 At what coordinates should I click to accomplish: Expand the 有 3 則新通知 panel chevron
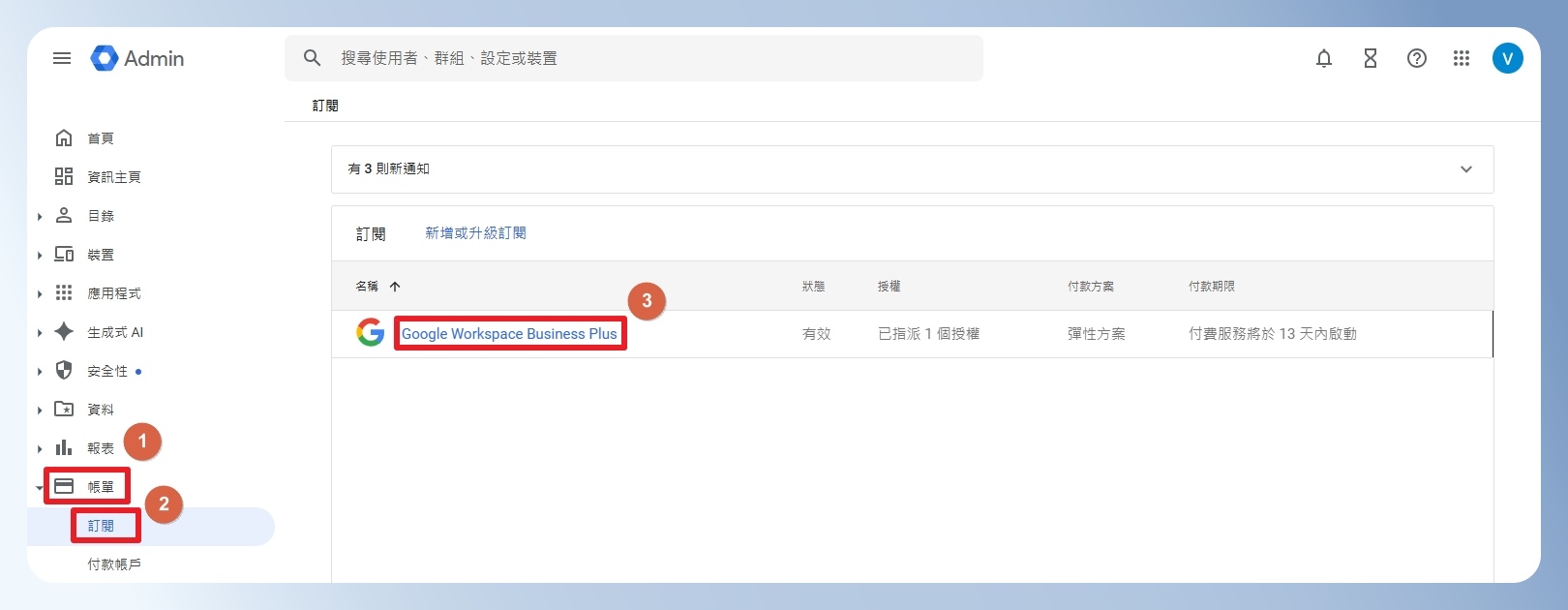(x=1466, y=169)
